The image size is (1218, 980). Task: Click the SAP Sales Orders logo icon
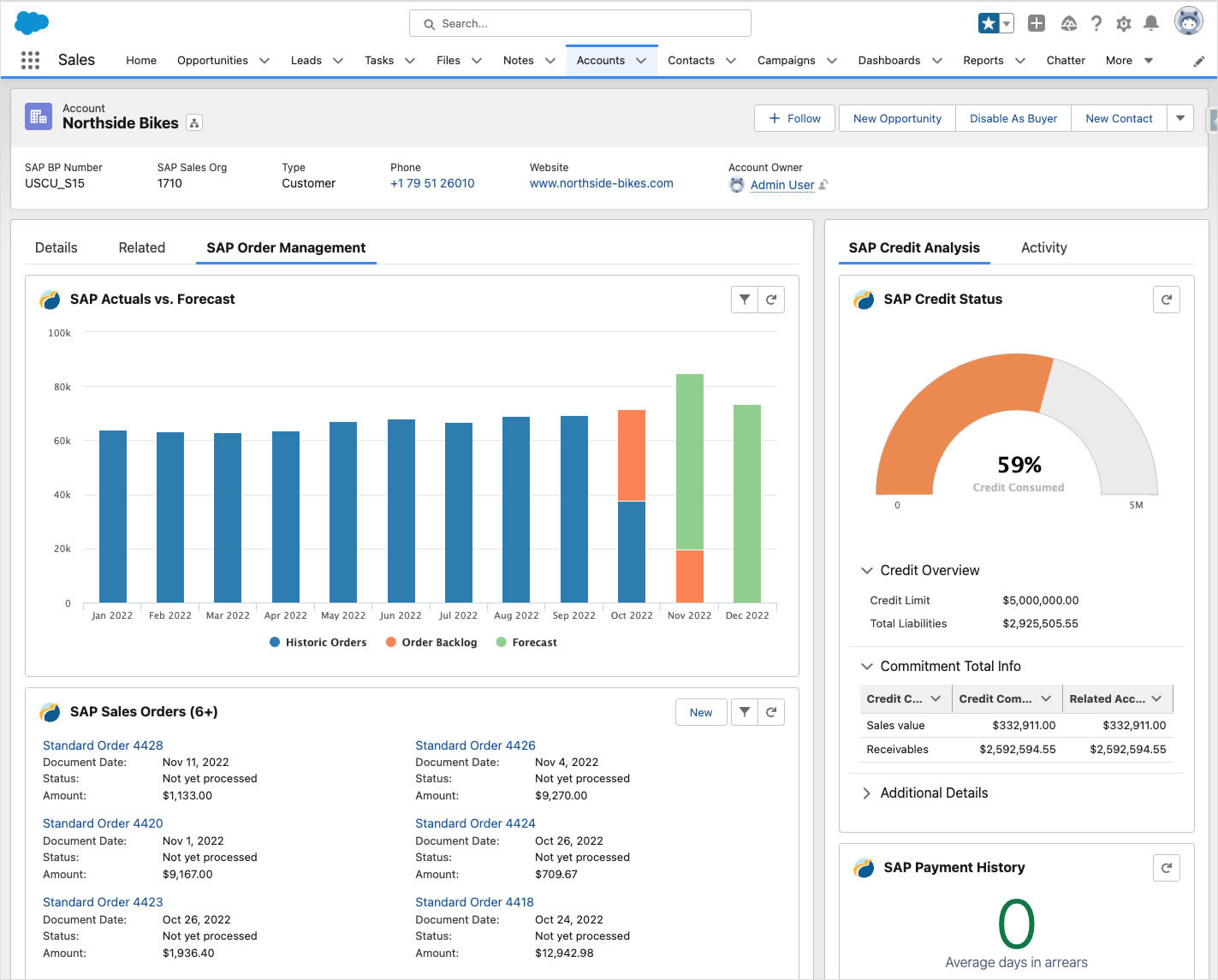[51, 712]
